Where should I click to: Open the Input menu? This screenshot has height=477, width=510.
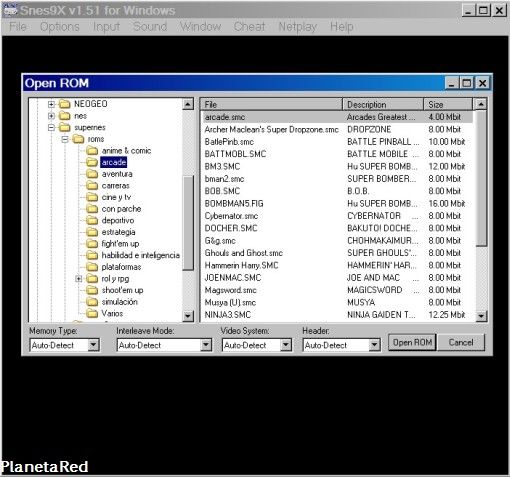[x=106, y=26]
